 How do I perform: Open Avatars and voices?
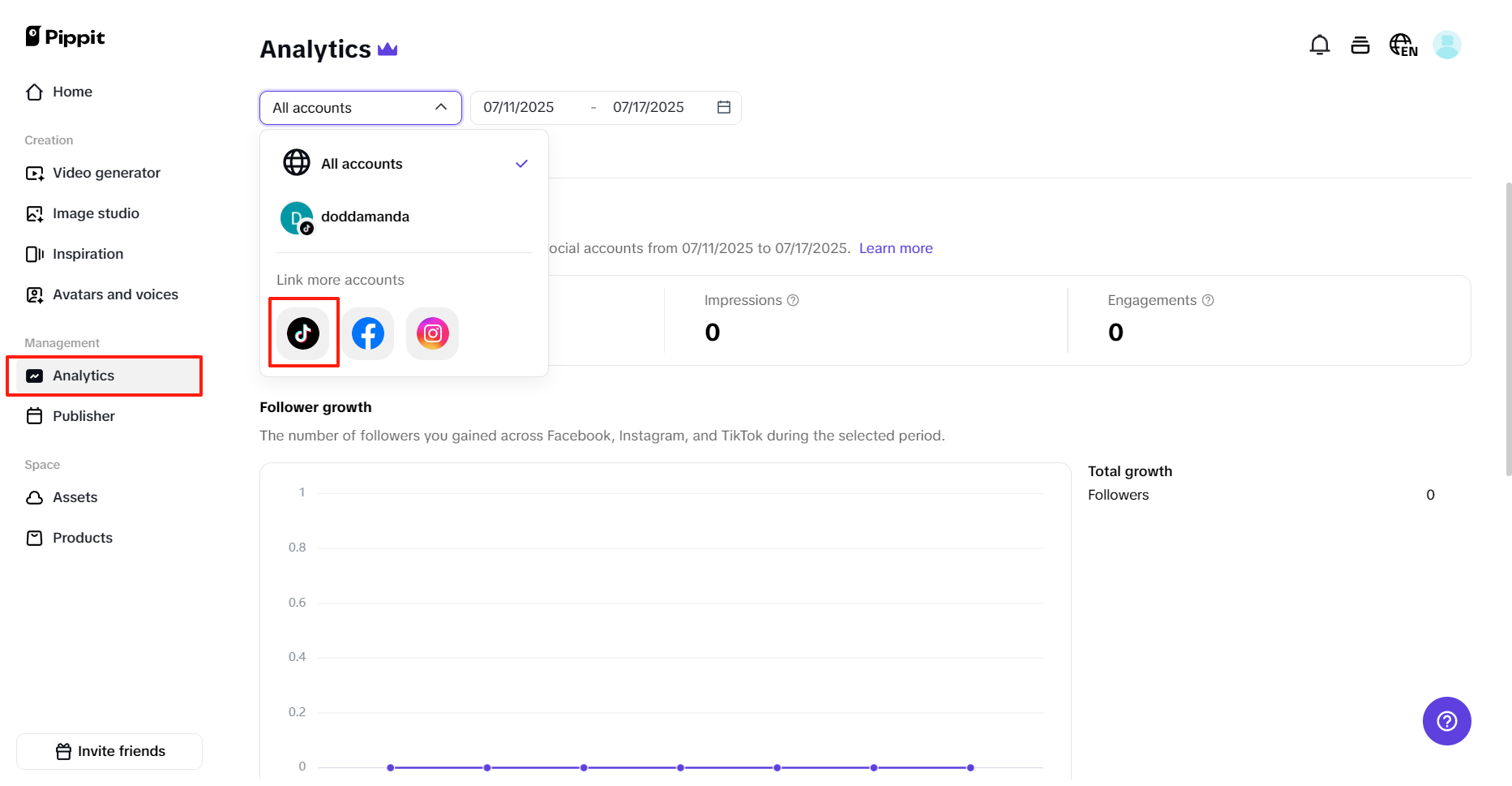pos(115,294)
